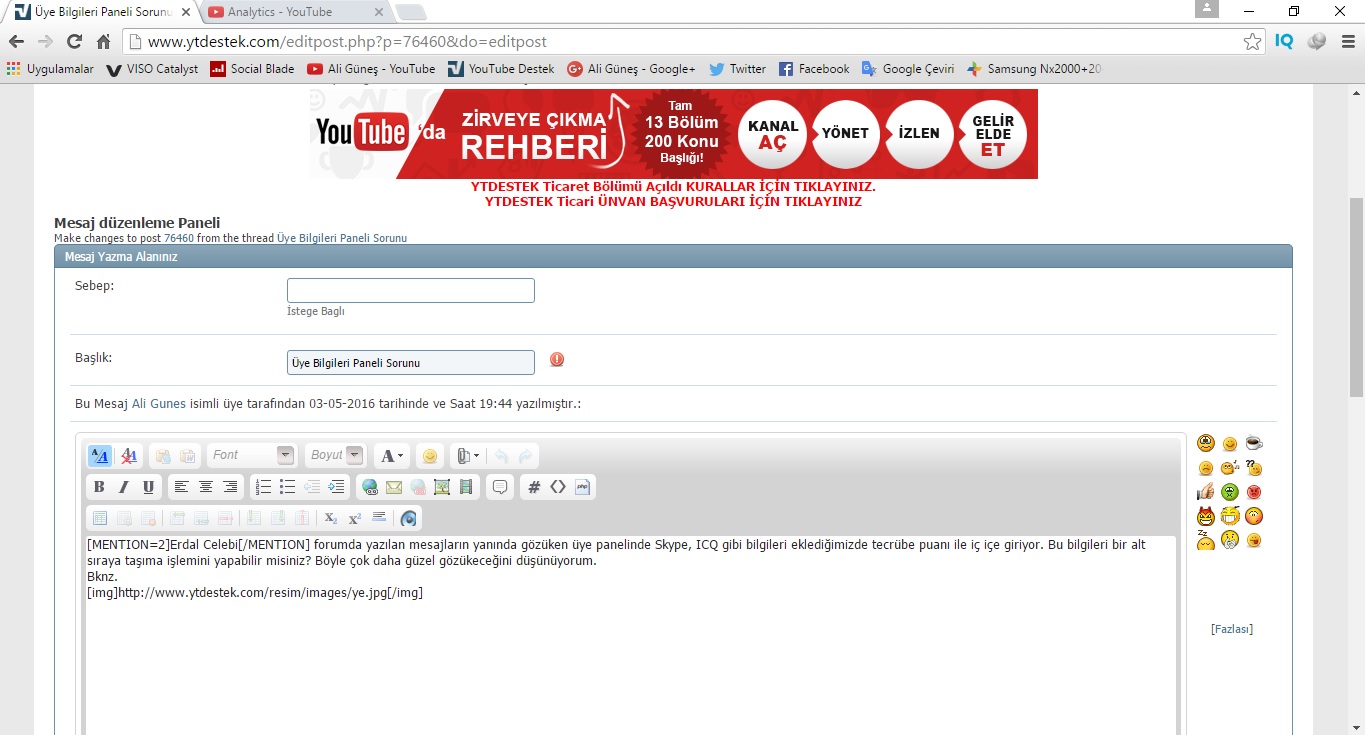The image size is (1365, 735).
Task: Center-align the message text
Action: 206,487
